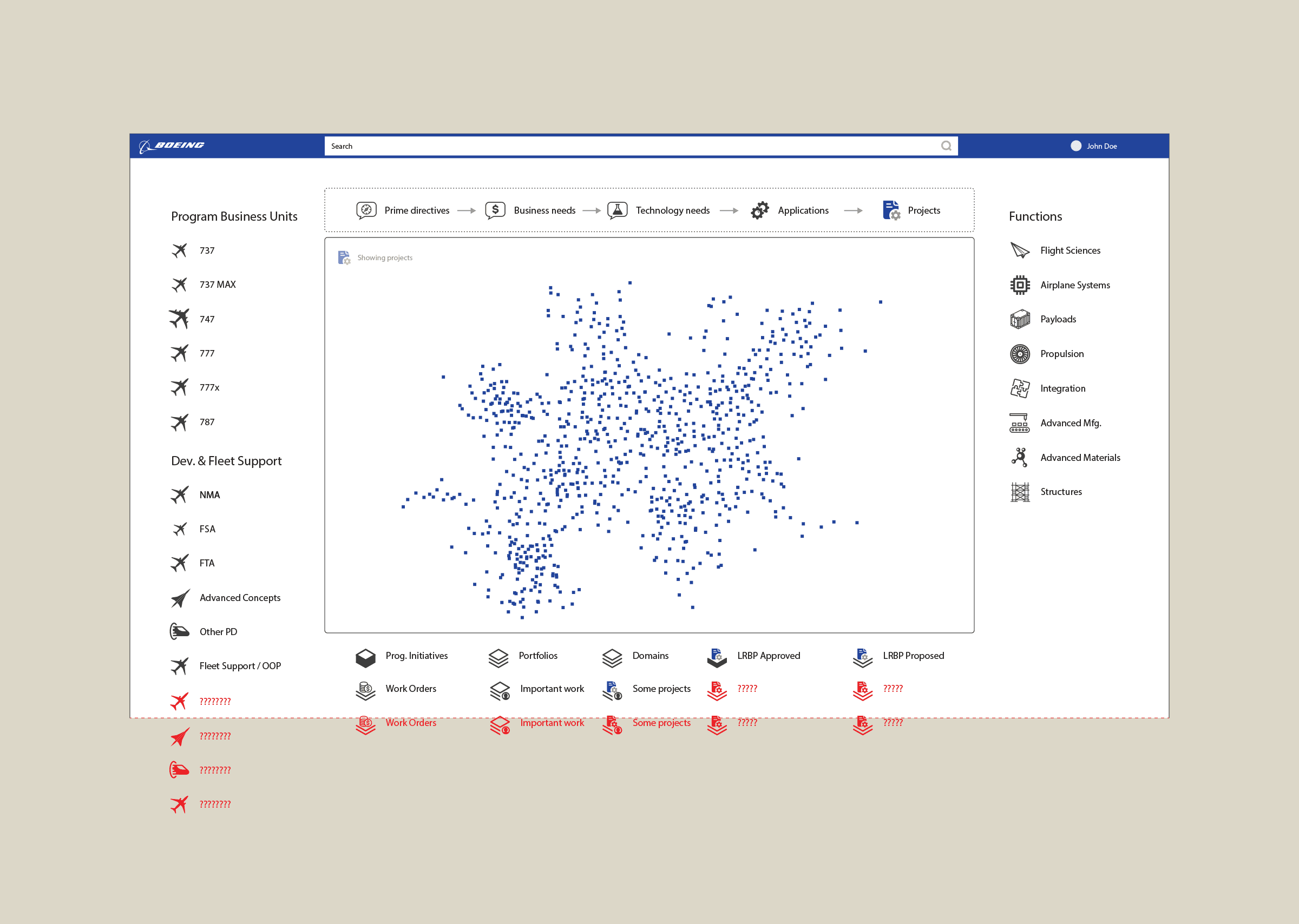Click the John Doe user avatar
The width and height of the screenshot is (1299, 924).
pos(1075,146)
